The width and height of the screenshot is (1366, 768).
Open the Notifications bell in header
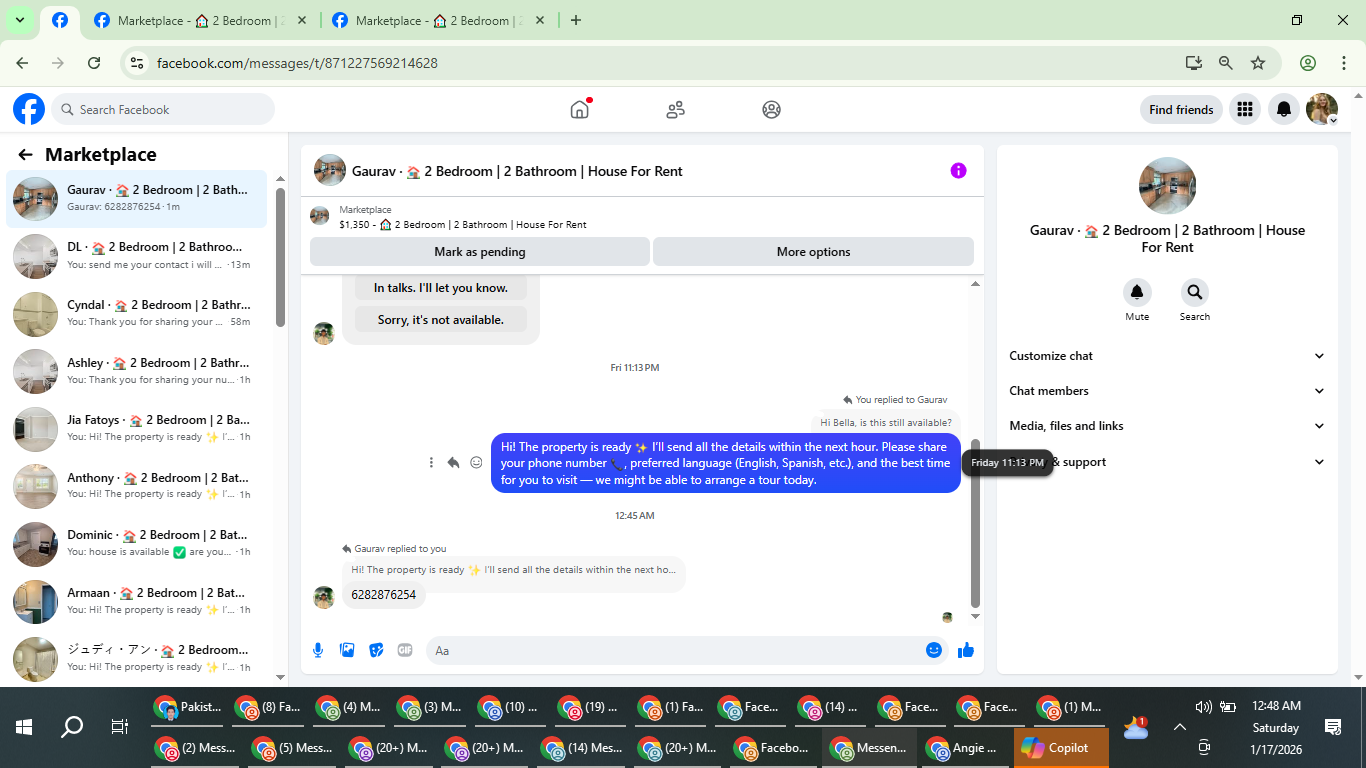click(x=1284, y=109)
